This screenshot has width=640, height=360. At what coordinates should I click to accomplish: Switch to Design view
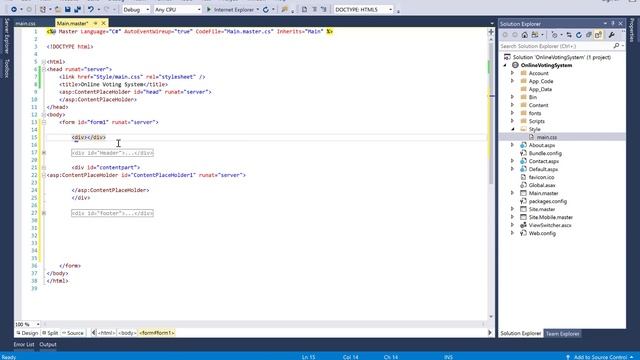click(27, 333)
